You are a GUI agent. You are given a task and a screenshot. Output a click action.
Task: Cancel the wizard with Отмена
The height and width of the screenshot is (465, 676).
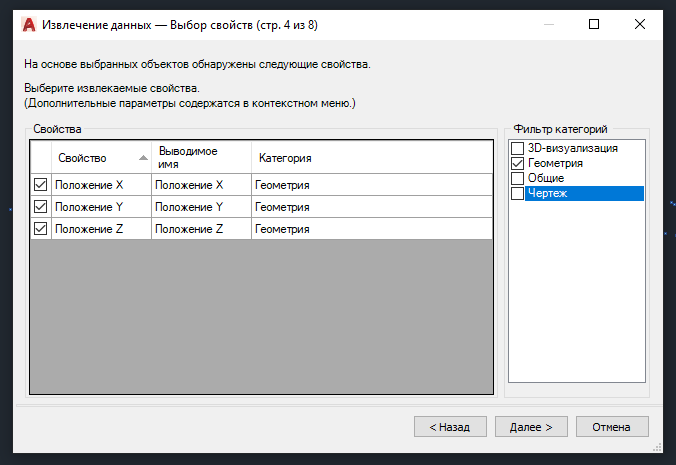611,426
